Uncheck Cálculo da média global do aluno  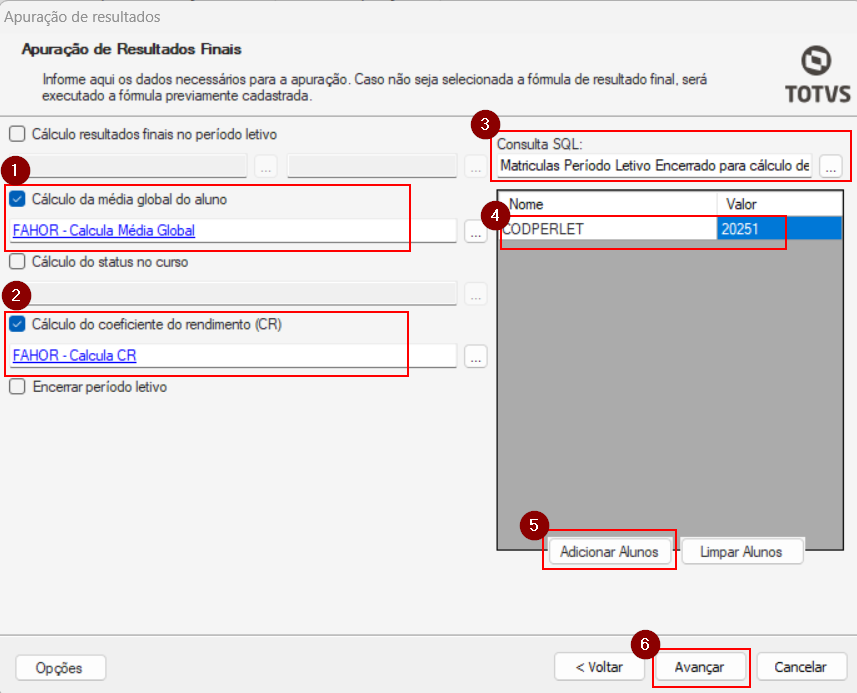pos(17,199)
